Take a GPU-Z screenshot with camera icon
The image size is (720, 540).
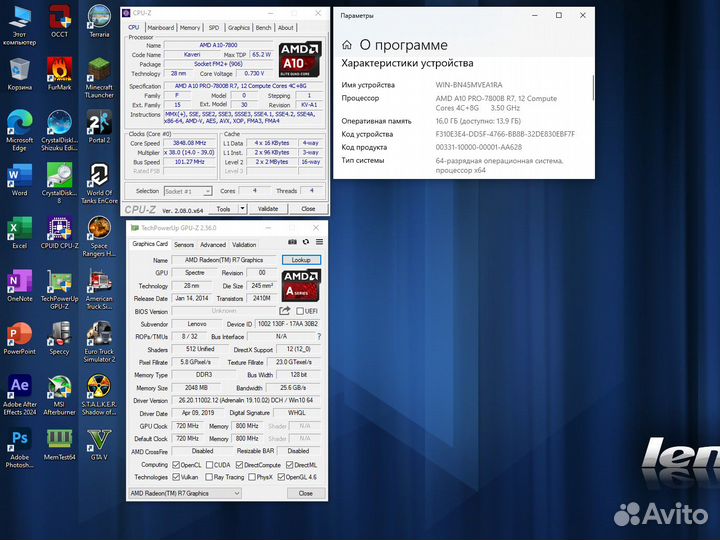click(292, 242)
